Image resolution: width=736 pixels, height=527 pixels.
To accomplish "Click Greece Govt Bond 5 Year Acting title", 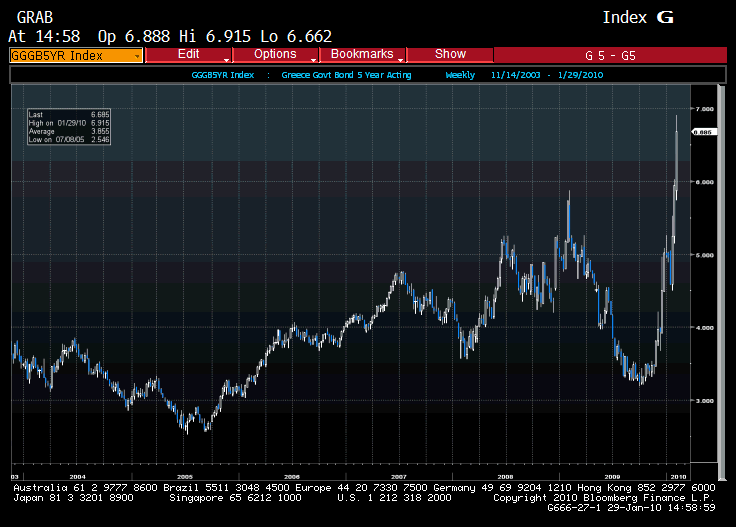I will pyautogui.click(x=346, y=75).
